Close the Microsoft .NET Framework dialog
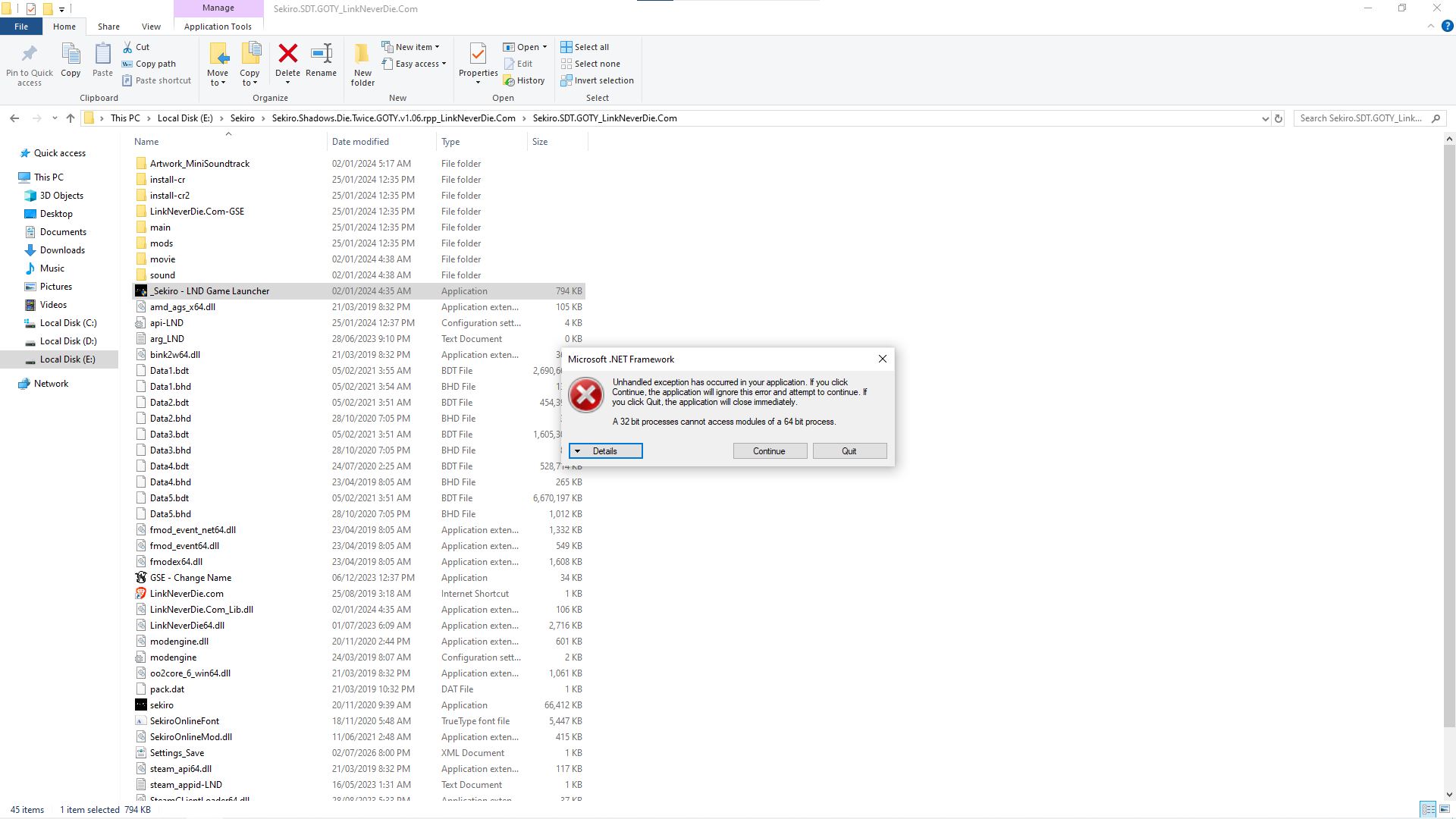1456x819 pixels. pyautogui.click(x=883, y=359)
